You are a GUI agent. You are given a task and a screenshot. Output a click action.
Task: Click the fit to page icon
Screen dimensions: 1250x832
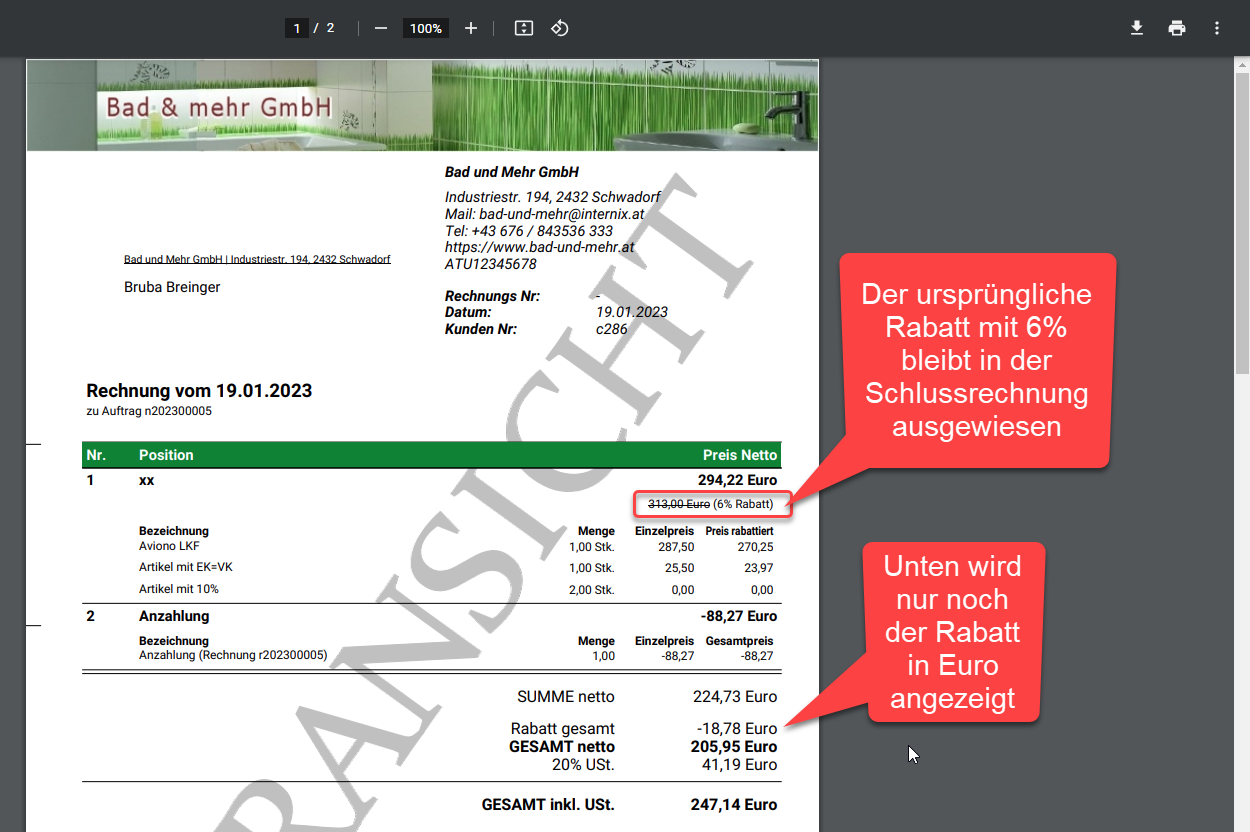click(524, 28)
